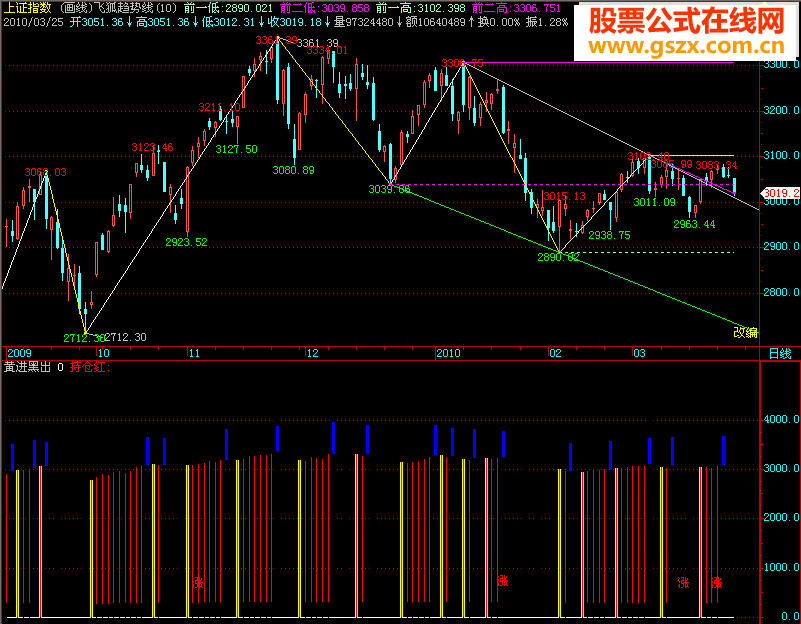
Task: Click the date 2010/03/25
Action: click(x=33, y=22)
